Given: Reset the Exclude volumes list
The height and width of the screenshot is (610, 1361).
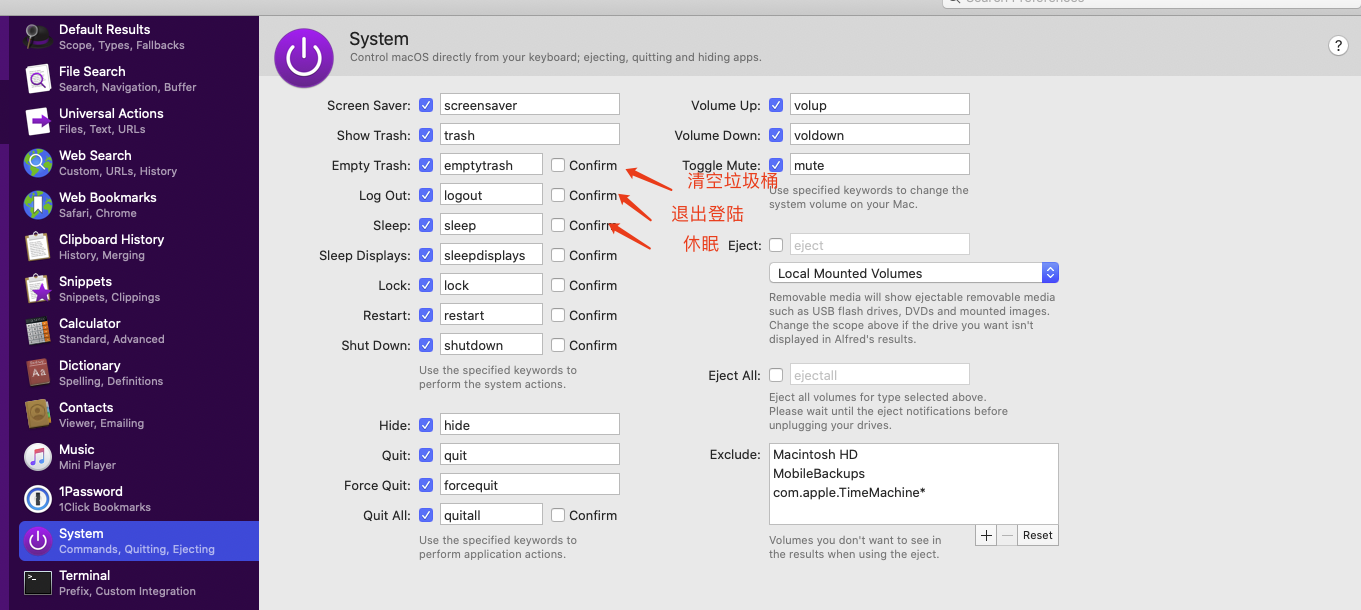Looking at the screenshot, I should click(x=1037, y=535).
